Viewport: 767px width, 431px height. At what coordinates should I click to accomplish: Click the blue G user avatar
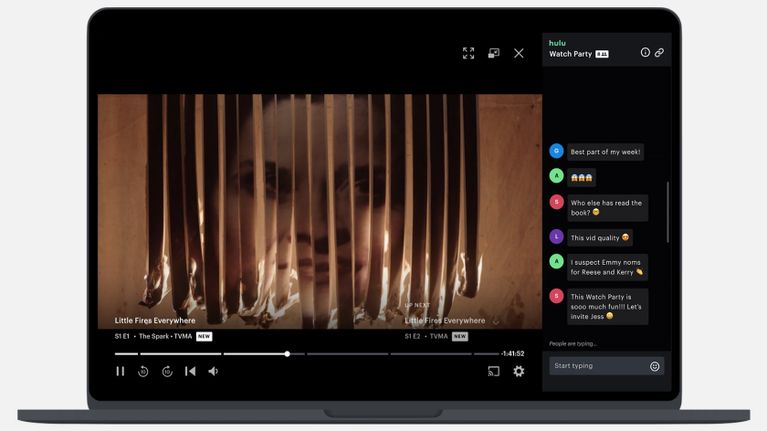(556, 151)
